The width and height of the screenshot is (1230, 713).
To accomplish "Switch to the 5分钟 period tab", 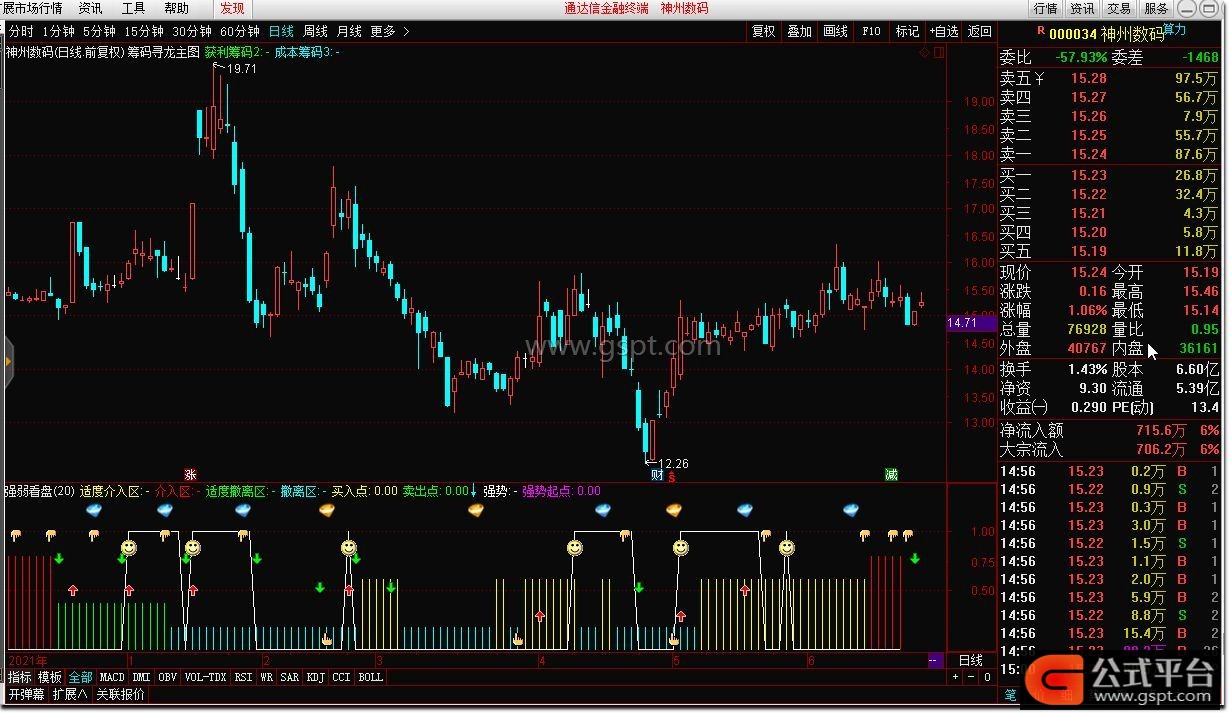I will pyautogui.click(x=99, y=32).
